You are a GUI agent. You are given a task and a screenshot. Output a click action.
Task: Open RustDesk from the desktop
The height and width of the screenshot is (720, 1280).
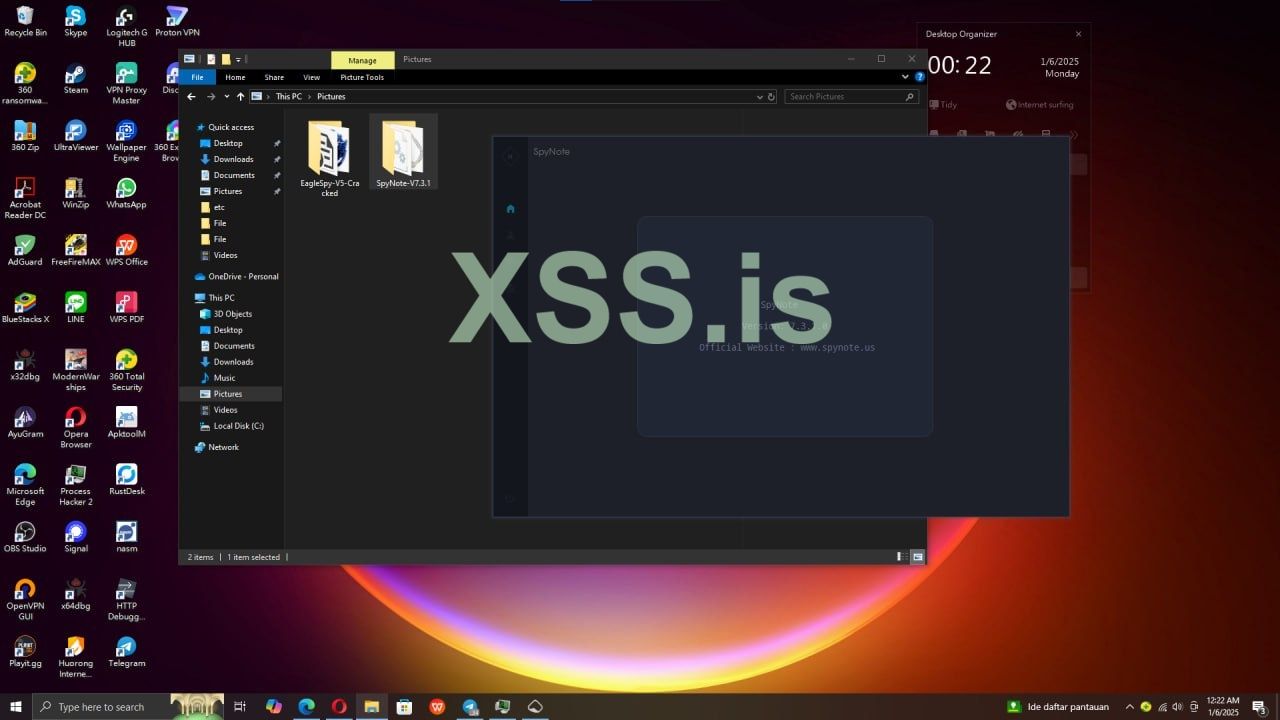(126, 480)
